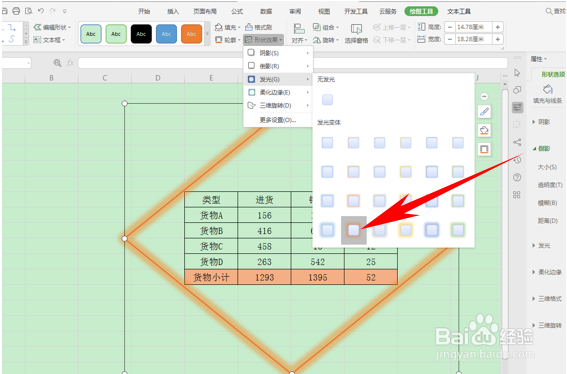Switch to 公式 (Formulas) tab
Viewport: 567px width, 374px height.
click(237, 11)
